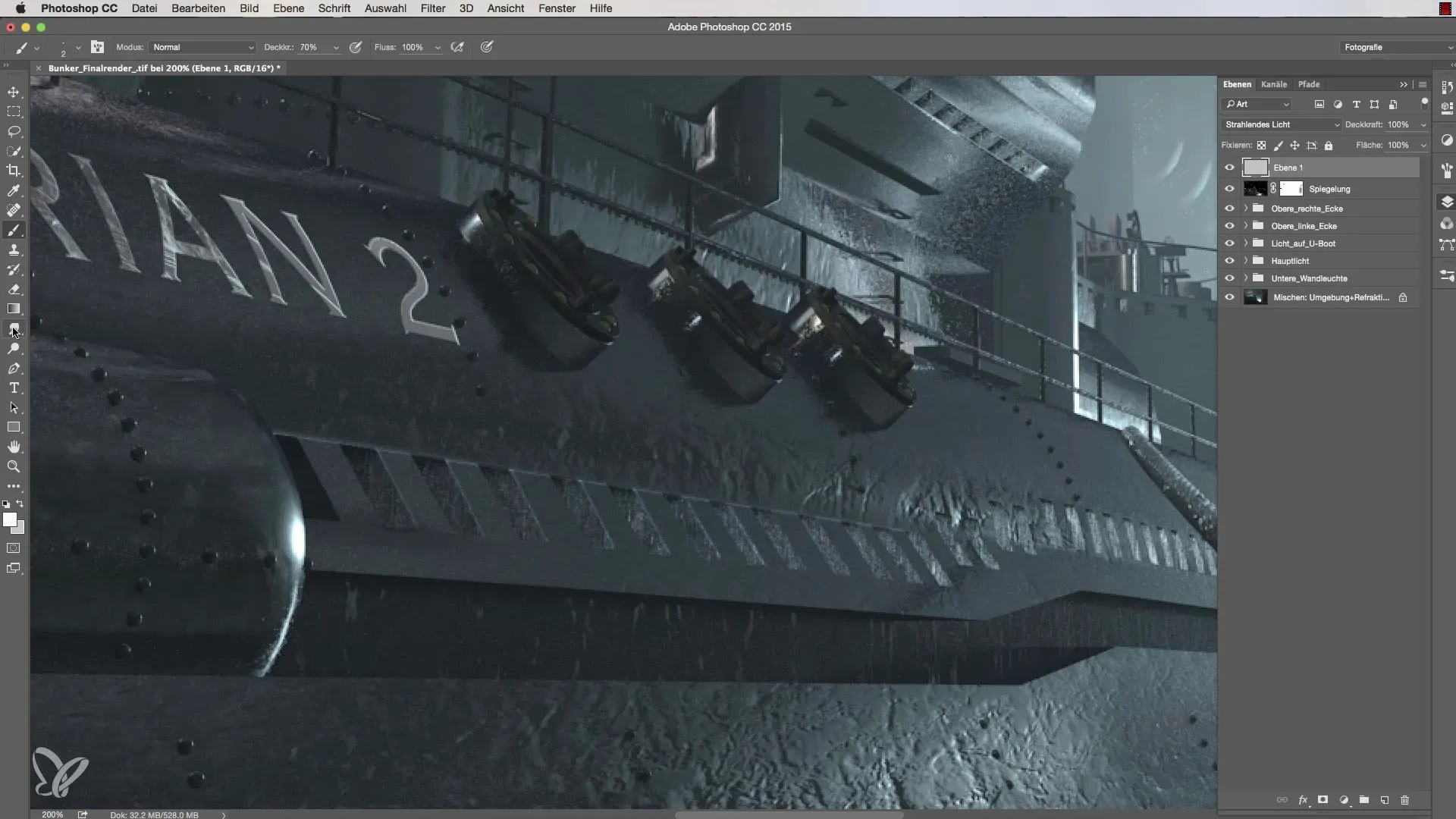Select the Move tool
The width and height of the screenshot is (1456, 819).
[14, 92]
